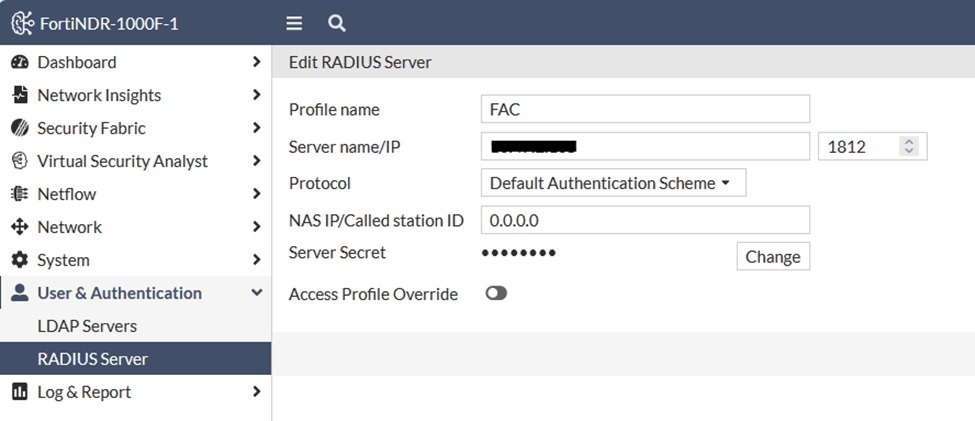Click the Server name/IP input field
The image size is (975, 421).
[x=645, y=146]
